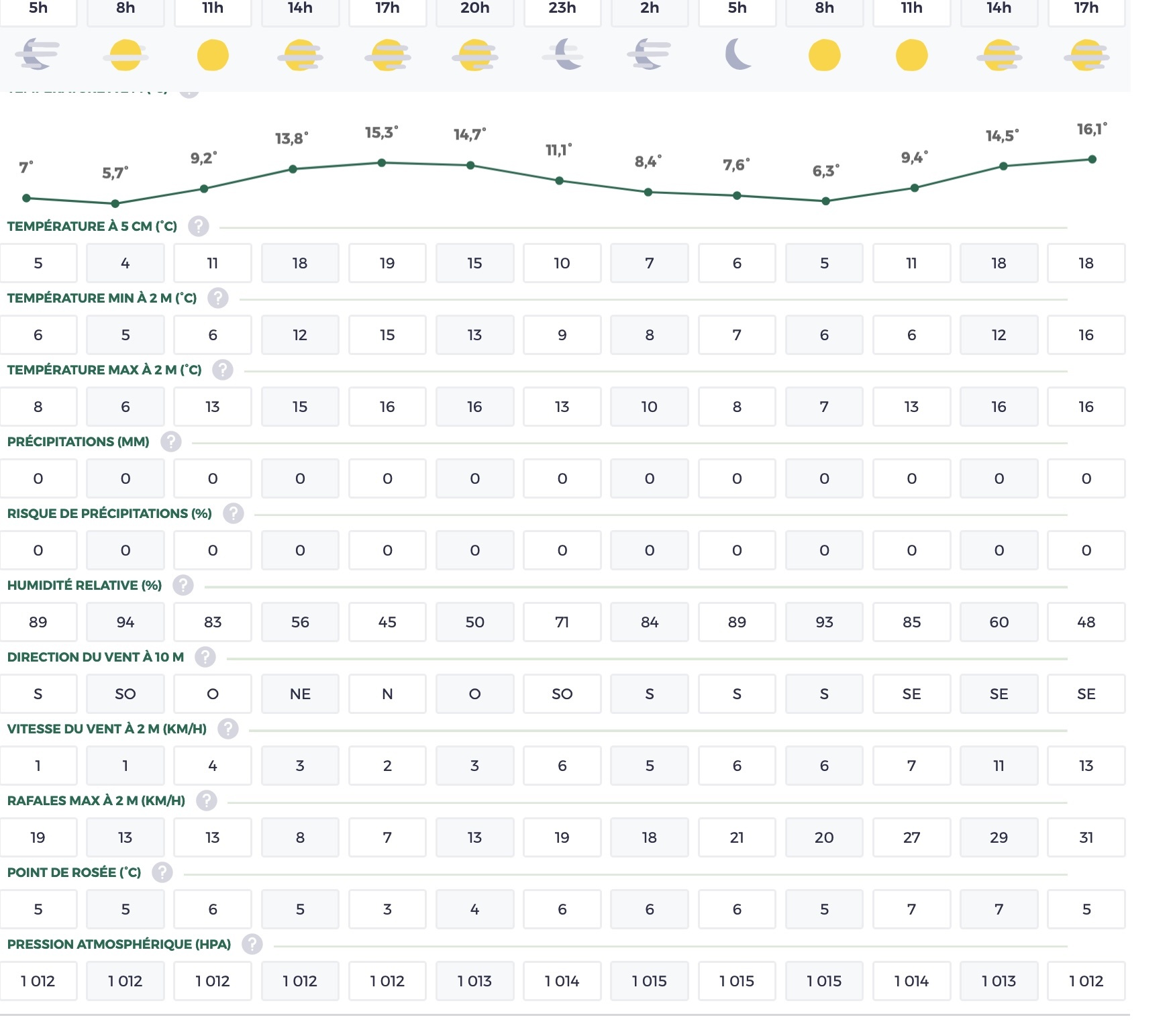This screenshot has width=1169, height=1036.
Task: Click the 15,3° point on temperature curve
Action: 381,162
